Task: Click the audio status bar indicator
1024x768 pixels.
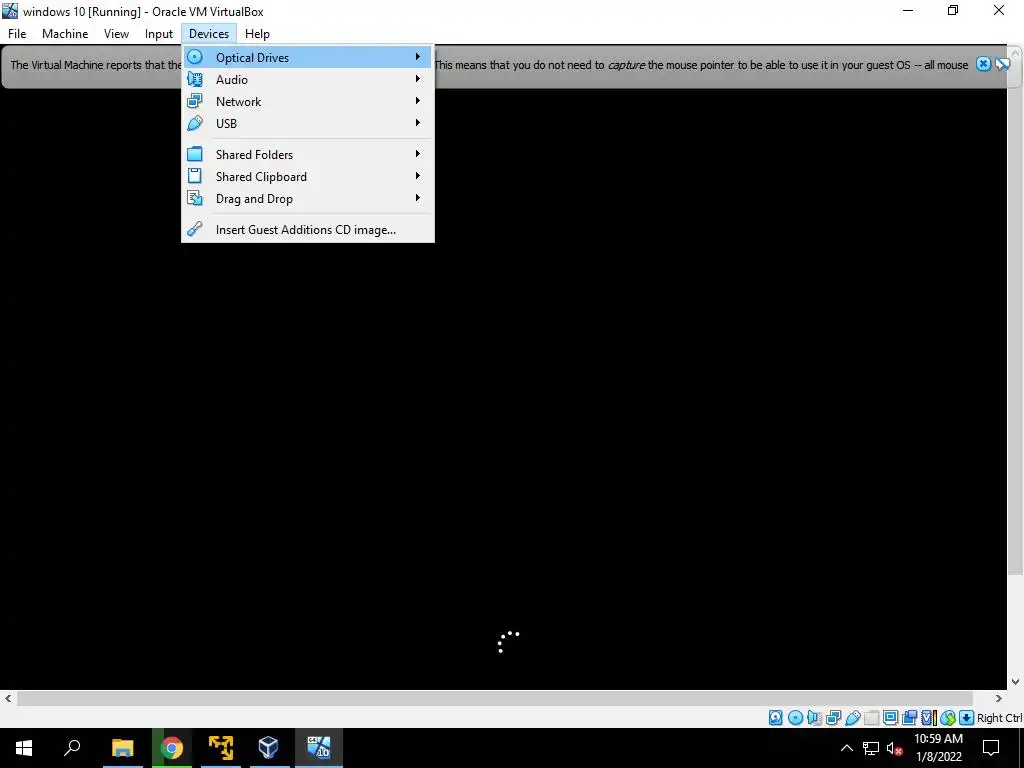Action: click(x=814, y=718)
